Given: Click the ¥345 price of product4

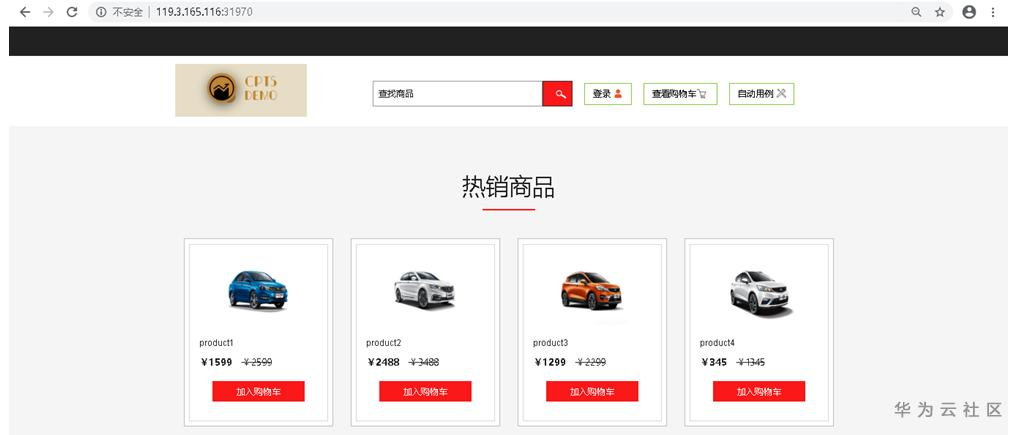Looking at the screenshot, I should tap(714, 362).
